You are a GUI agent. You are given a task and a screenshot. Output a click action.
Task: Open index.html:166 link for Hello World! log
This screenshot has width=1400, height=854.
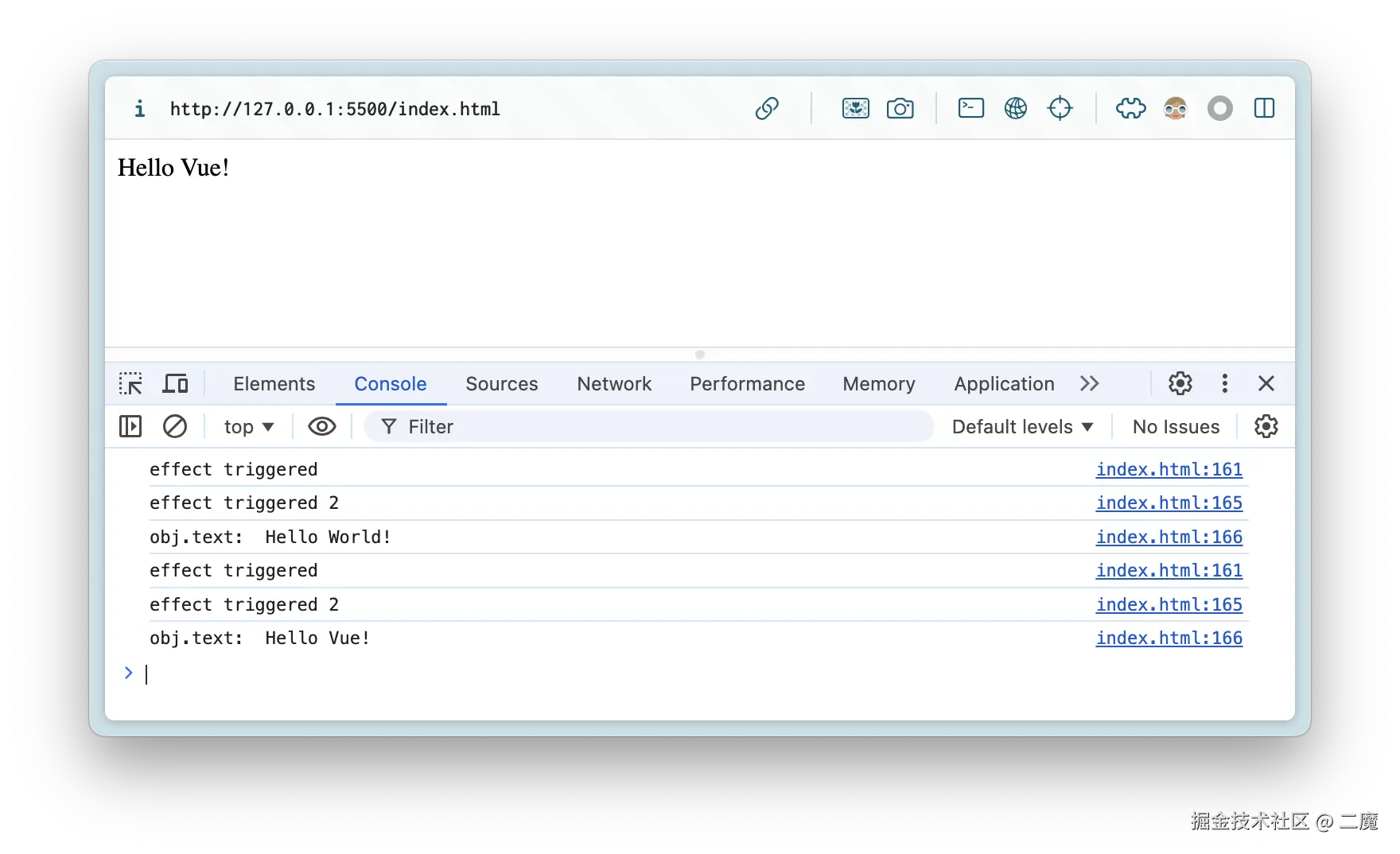click(1169, 537)
